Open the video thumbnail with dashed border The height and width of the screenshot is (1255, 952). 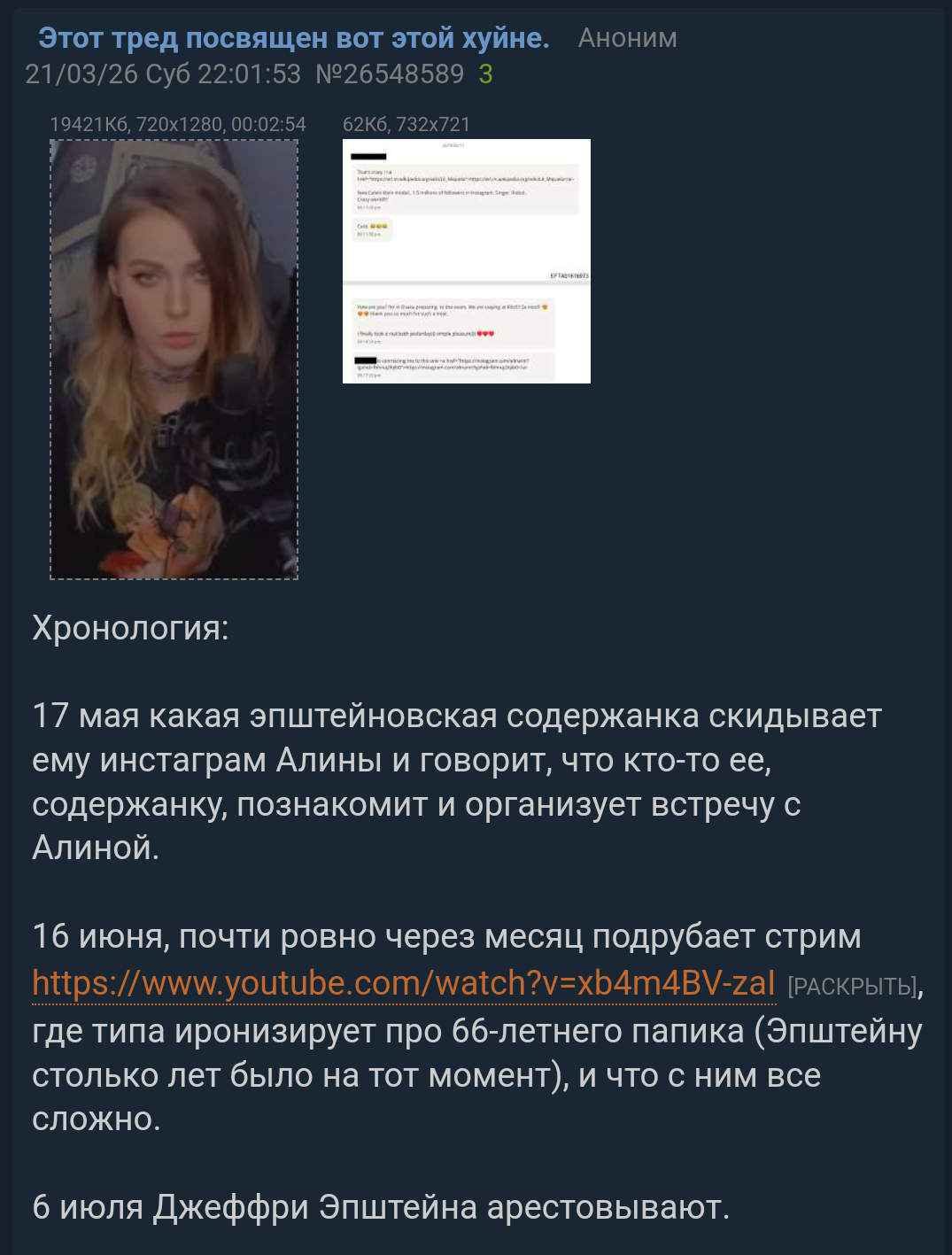pyautogui.click(x=174, y=360)
